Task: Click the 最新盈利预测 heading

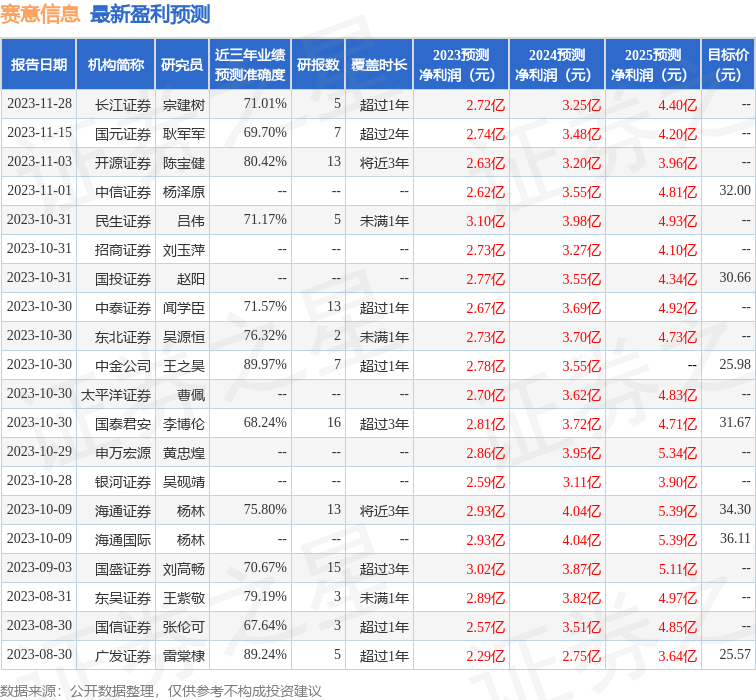Action: coord(150,14)
